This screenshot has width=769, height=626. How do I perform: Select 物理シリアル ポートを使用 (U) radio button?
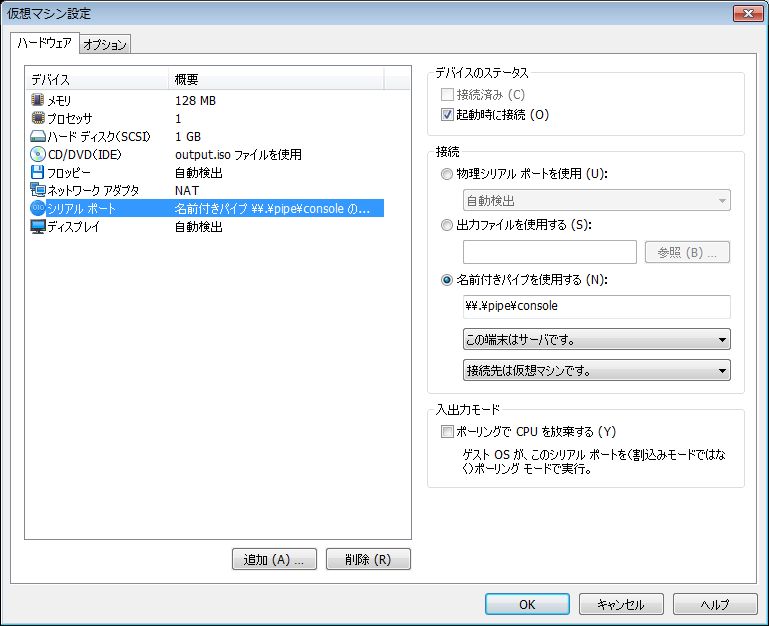[x=447, y=174]
